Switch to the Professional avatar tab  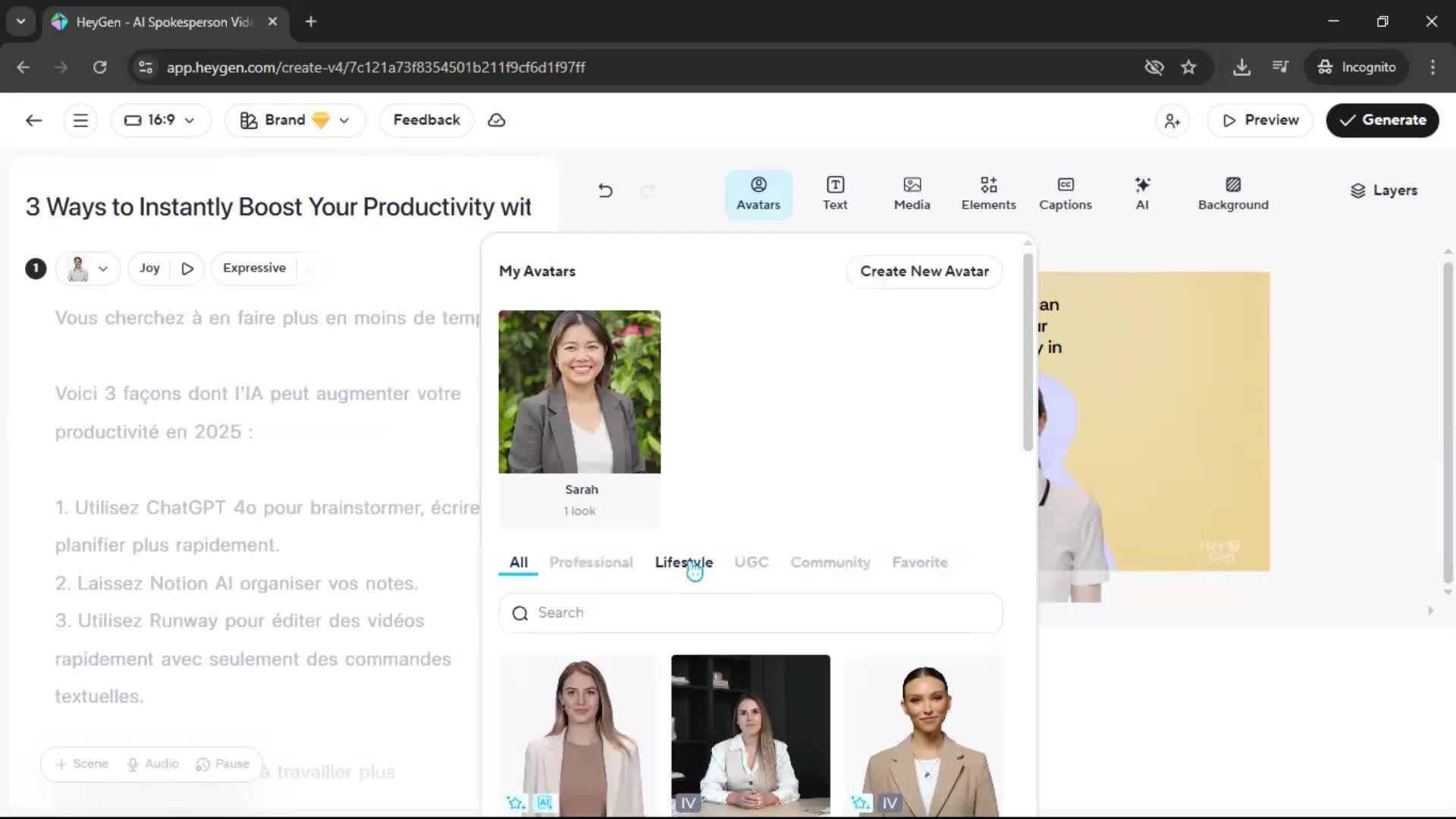click(x=591, y=563)
